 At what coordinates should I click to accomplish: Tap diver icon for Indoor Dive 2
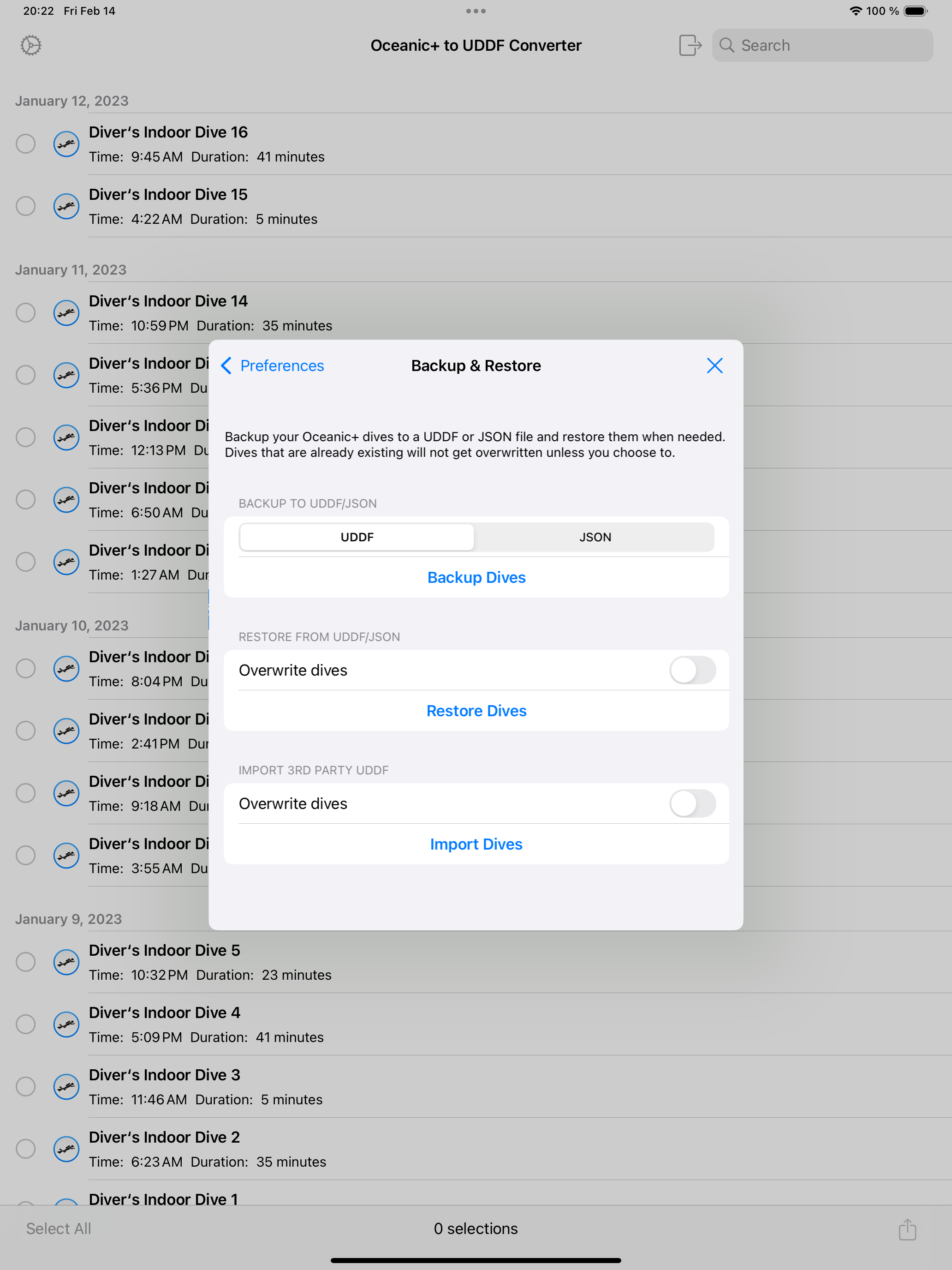[66, 1149]
